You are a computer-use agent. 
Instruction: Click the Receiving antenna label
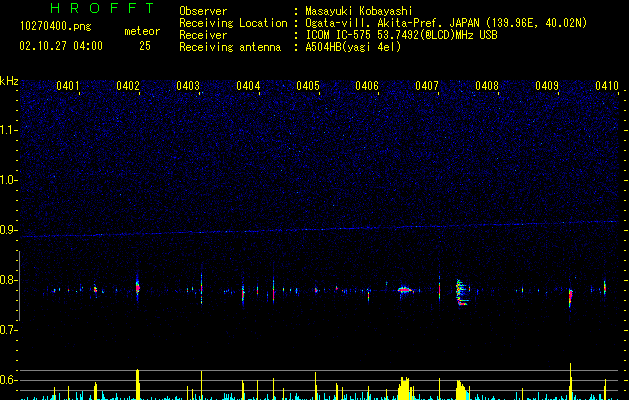tap(230, 47)
